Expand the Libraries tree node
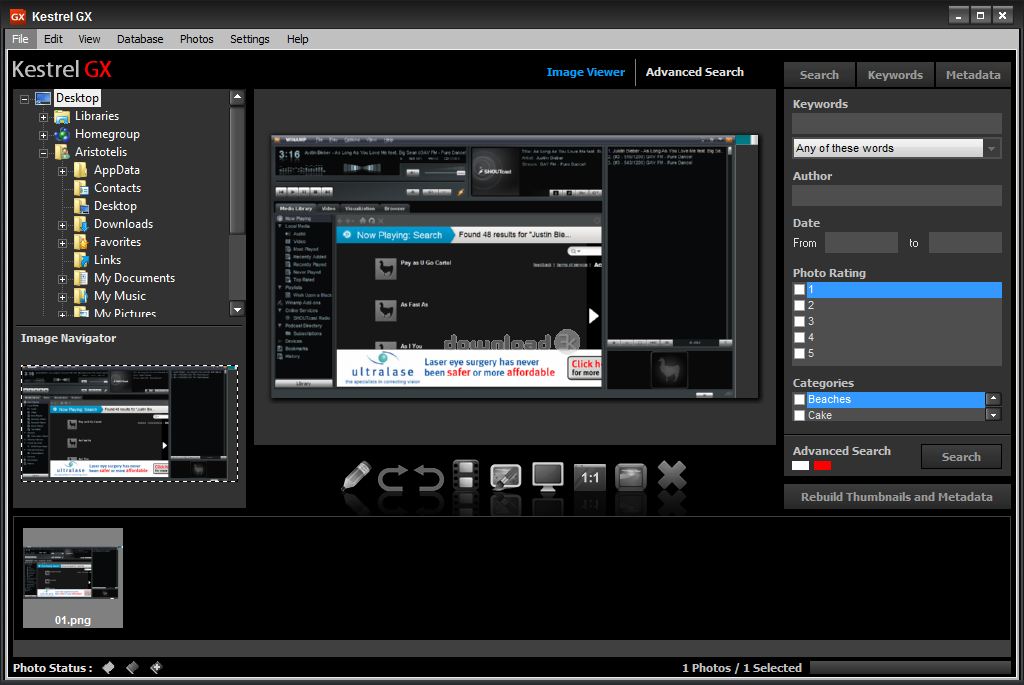The height and width of the screenshot is (685, 1024). point(43,118)
